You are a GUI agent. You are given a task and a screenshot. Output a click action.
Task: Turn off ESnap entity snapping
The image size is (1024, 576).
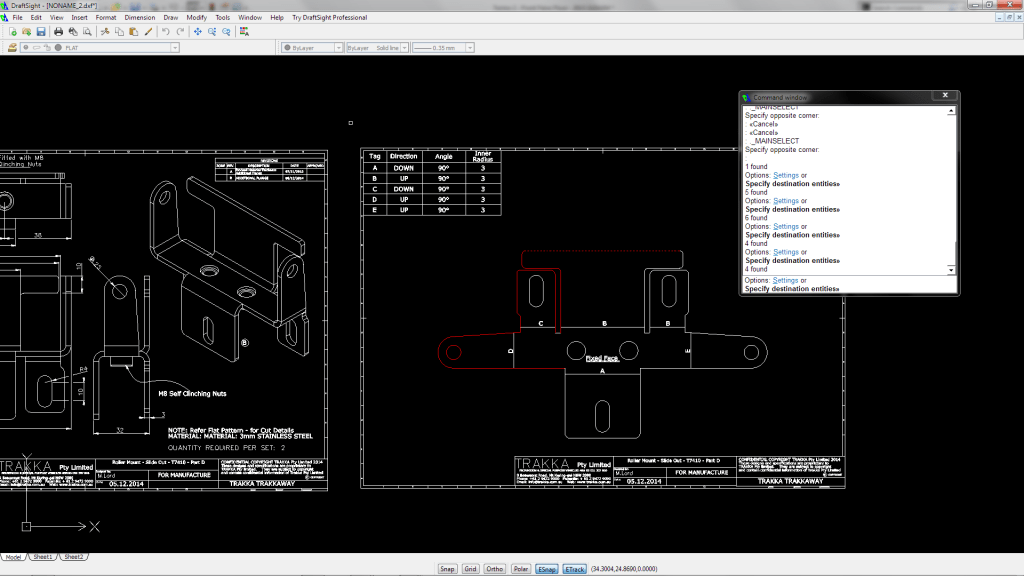point(547,569)
